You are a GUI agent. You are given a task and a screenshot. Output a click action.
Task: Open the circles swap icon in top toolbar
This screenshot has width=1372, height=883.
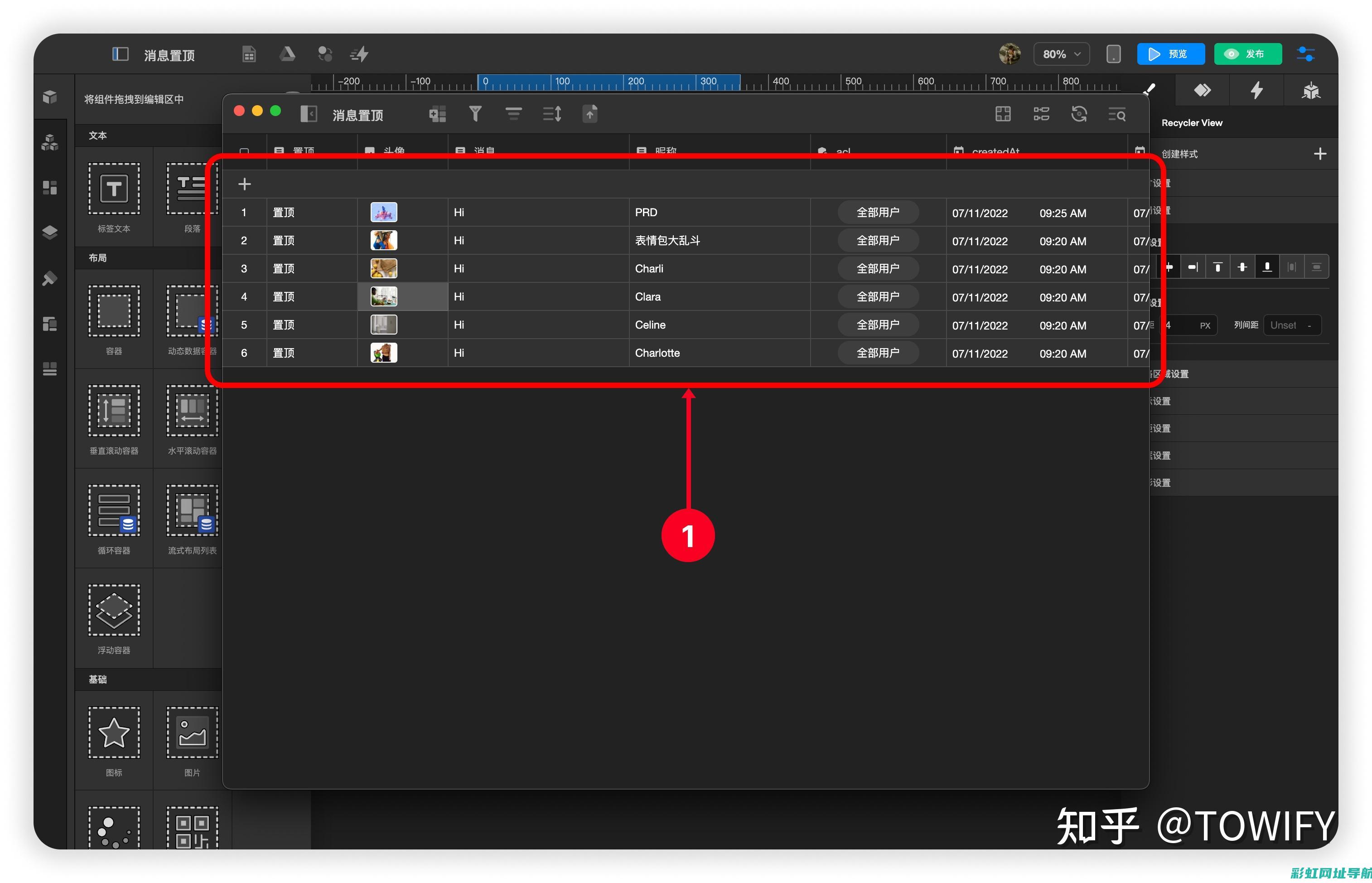(325, 54)
